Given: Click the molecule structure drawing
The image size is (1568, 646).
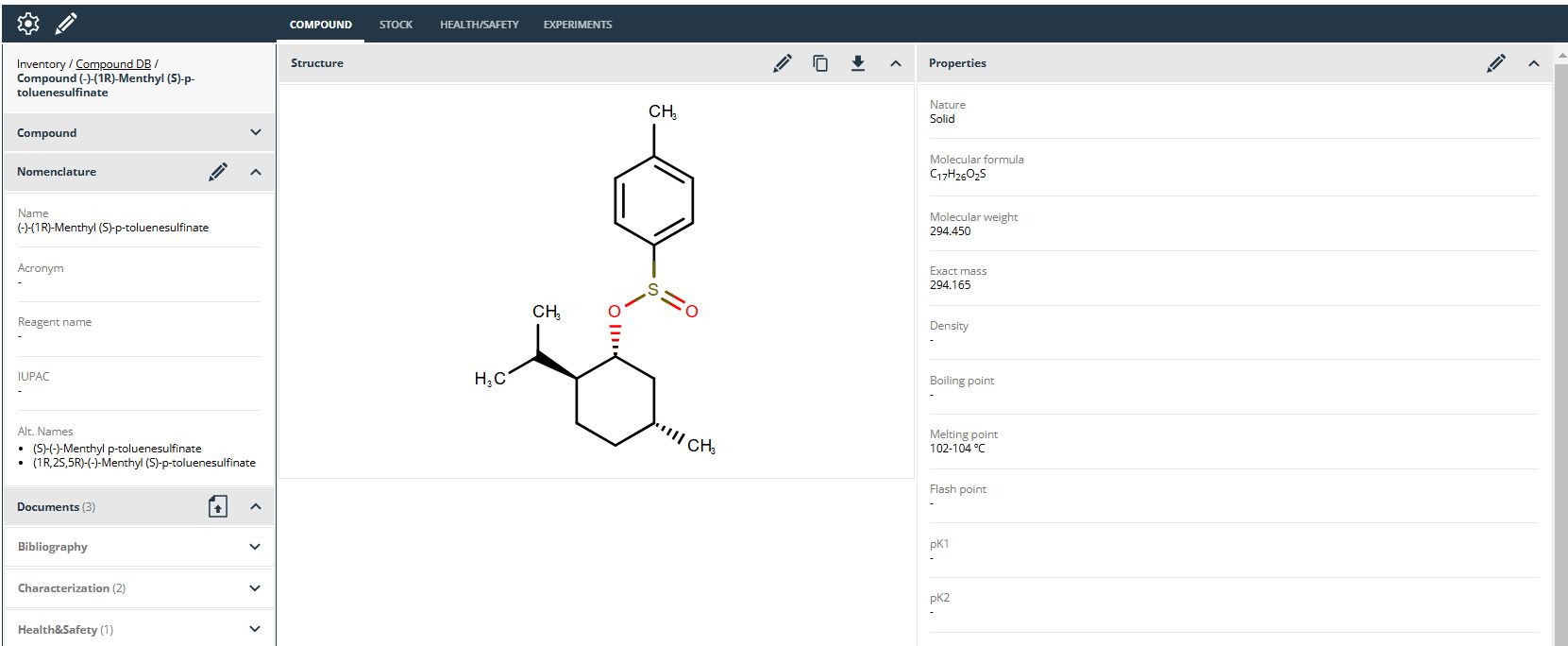Looking at the screenshot, I should click(596, 280).
